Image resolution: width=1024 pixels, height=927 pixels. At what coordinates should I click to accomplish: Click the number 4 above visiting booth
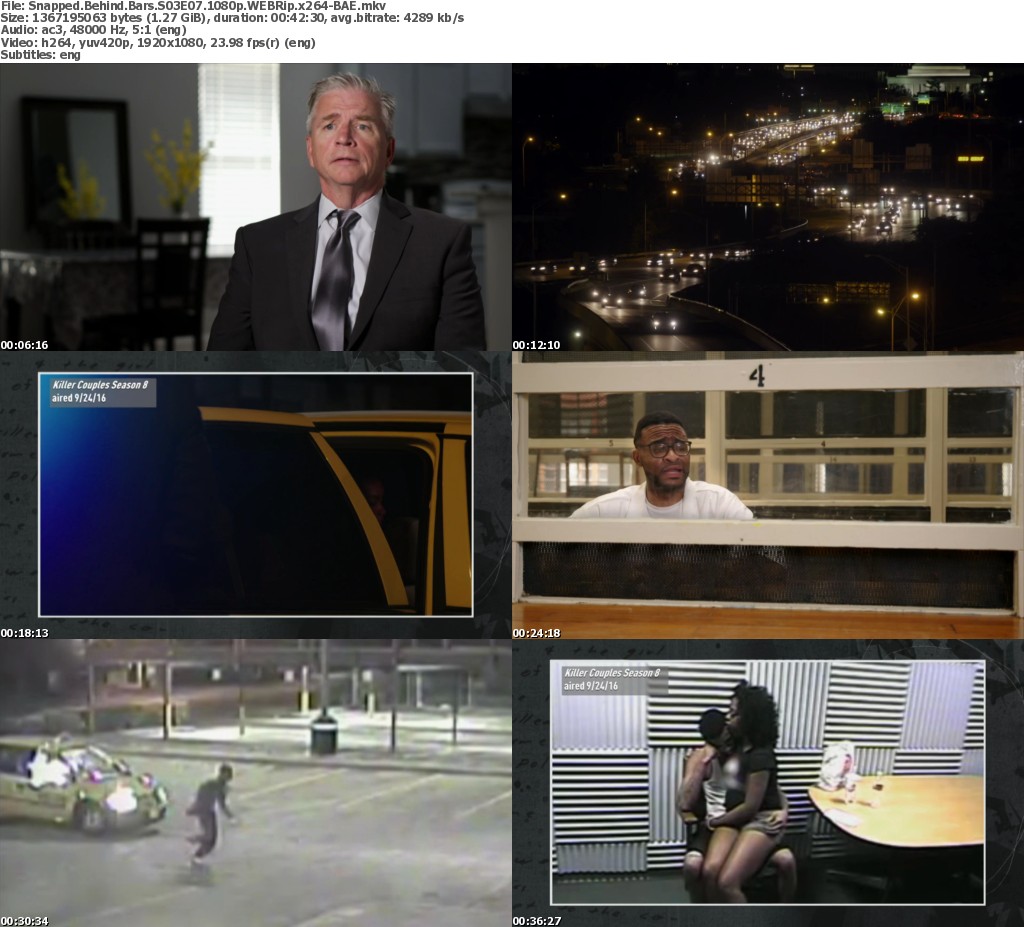click(757, 376)
